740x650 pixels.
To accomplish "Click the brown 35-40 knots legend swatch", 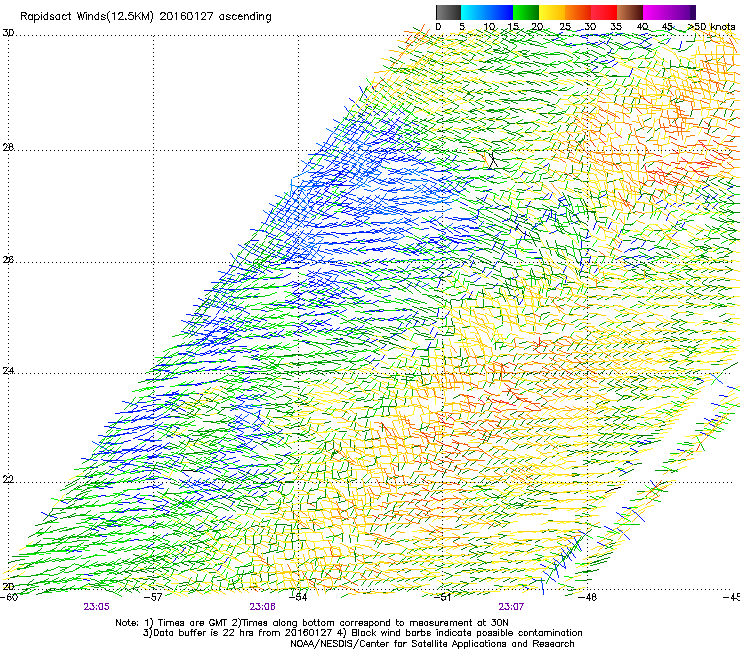I will pyautogui.click(x=630, y=12).
